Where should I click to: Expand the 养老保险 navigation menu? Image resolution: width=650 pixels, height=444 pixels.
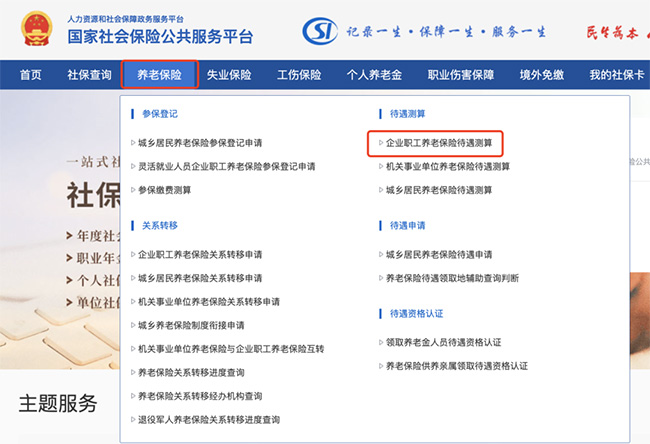[x=159, y=75]
